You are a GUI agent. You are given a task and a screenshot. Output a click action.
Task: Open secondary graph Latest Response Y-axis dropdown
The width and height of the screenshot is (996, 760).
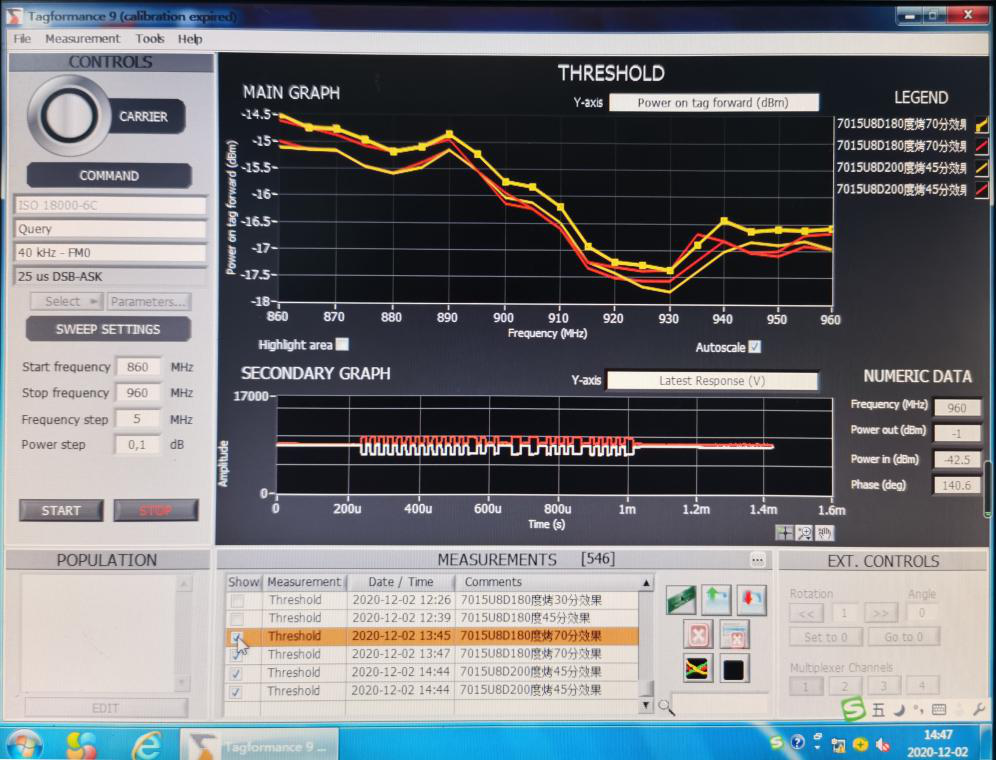tap(712, 381)
